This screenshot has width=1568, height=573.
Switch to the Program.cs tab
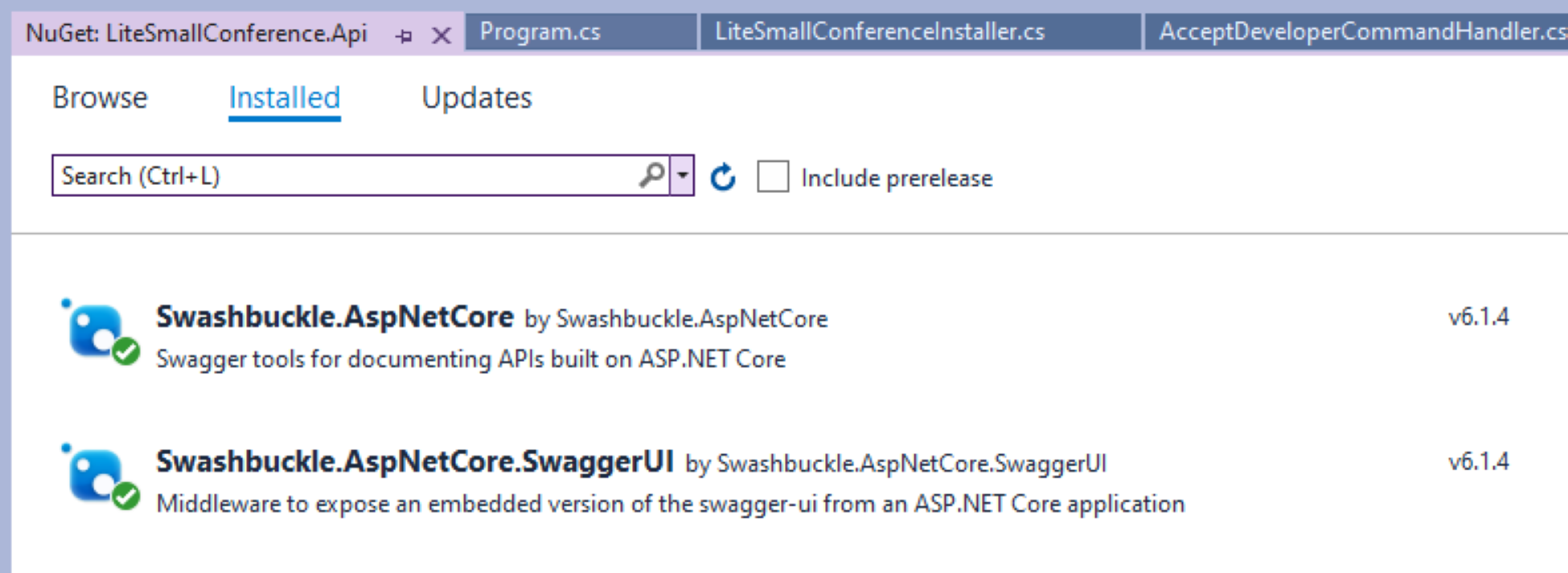pos(581,31)
